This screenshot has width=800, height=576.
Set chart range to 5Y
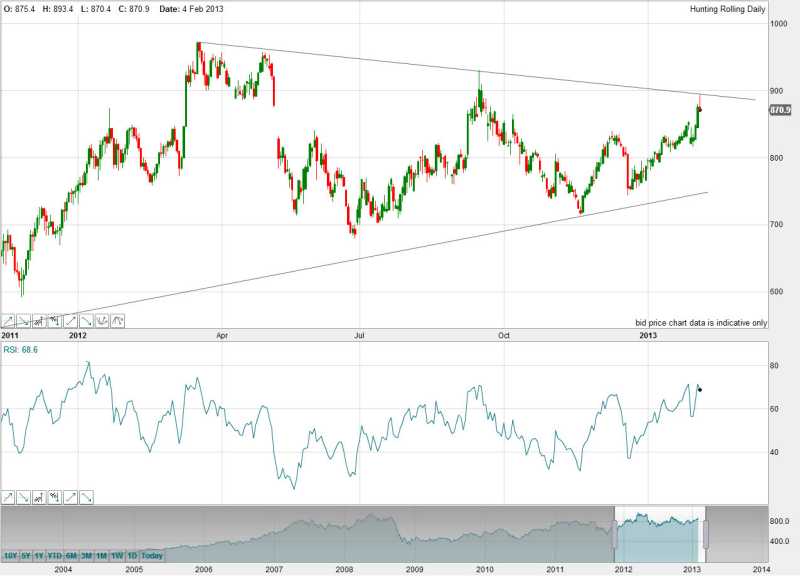(26, 555)
